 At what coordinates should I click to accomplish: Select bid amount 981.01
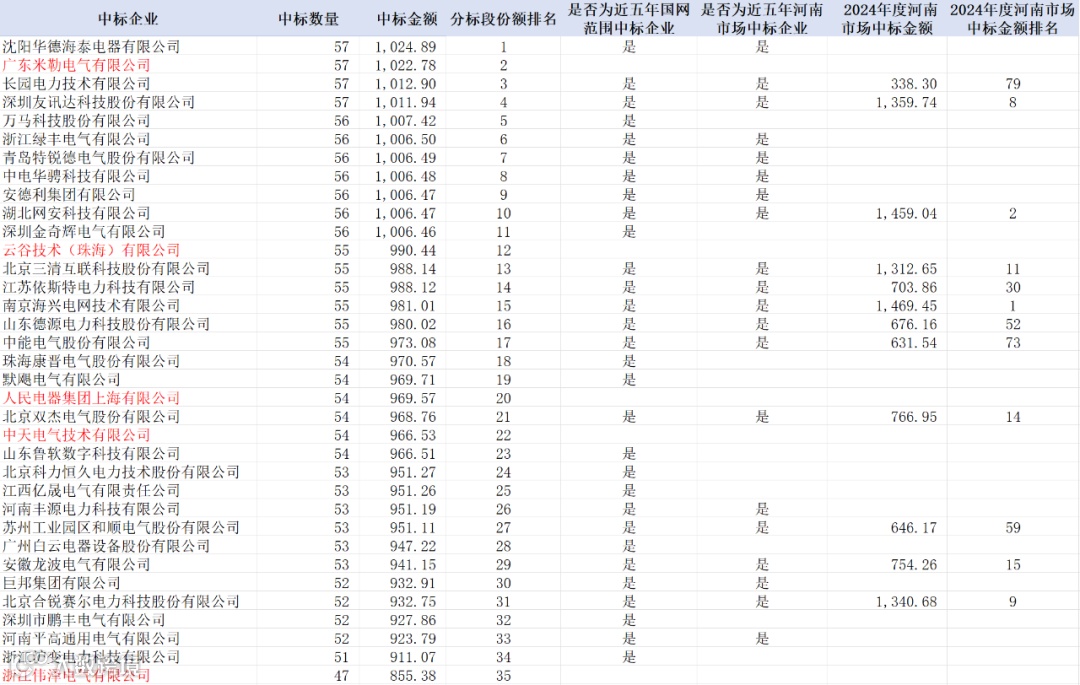coord(413,306)
